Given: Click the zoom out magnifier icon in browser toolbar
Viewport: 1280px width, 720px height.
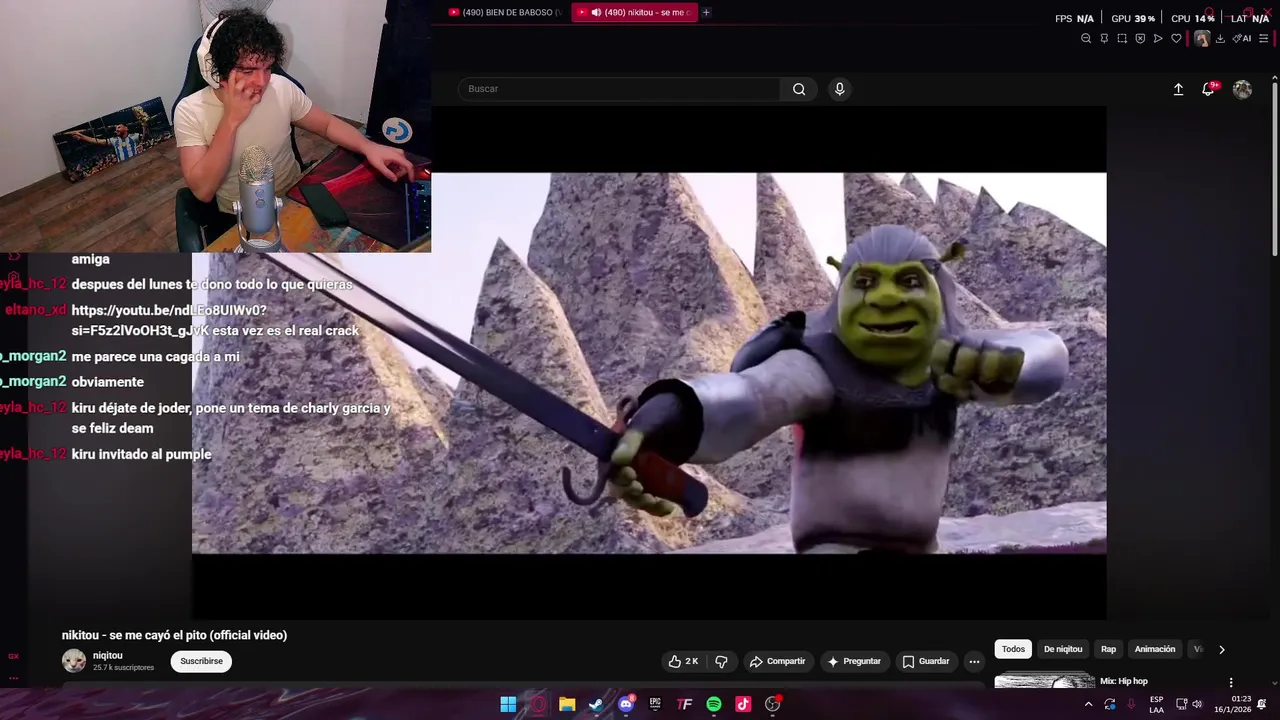Looking at the screenshot, I should tap(1086, 39).
